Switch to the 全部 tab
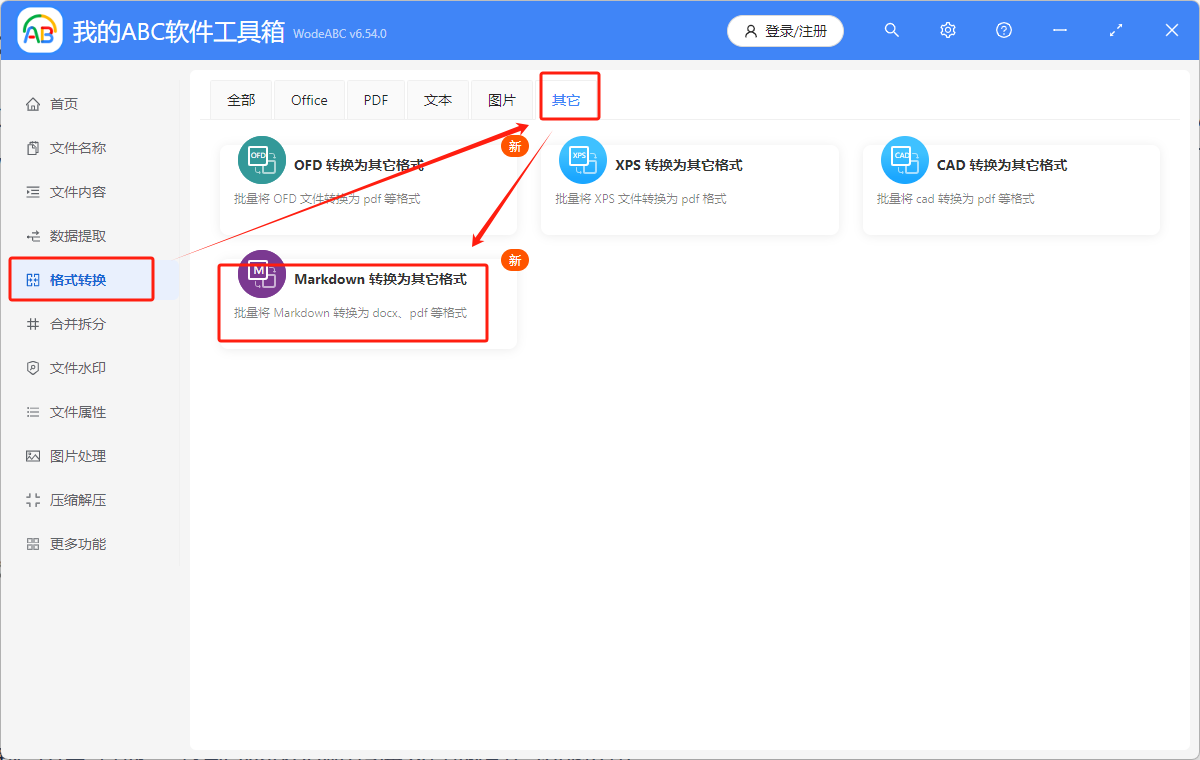Image resolution: width=1200 pixels, height=760 pixels. coord(241,100)
